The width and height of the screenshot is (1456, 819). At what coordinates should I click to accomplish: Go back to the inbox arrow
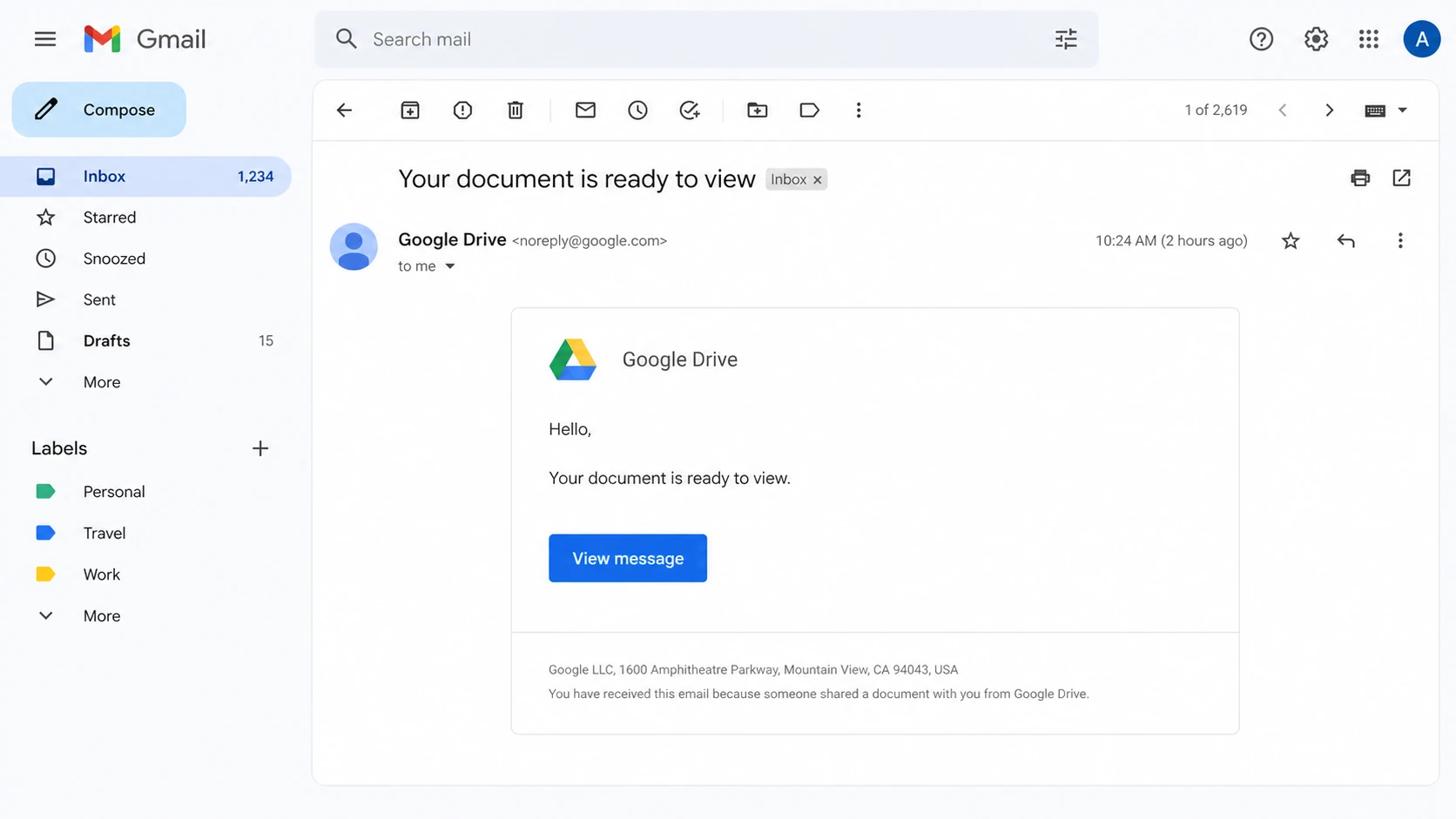(x=345, y=110)
